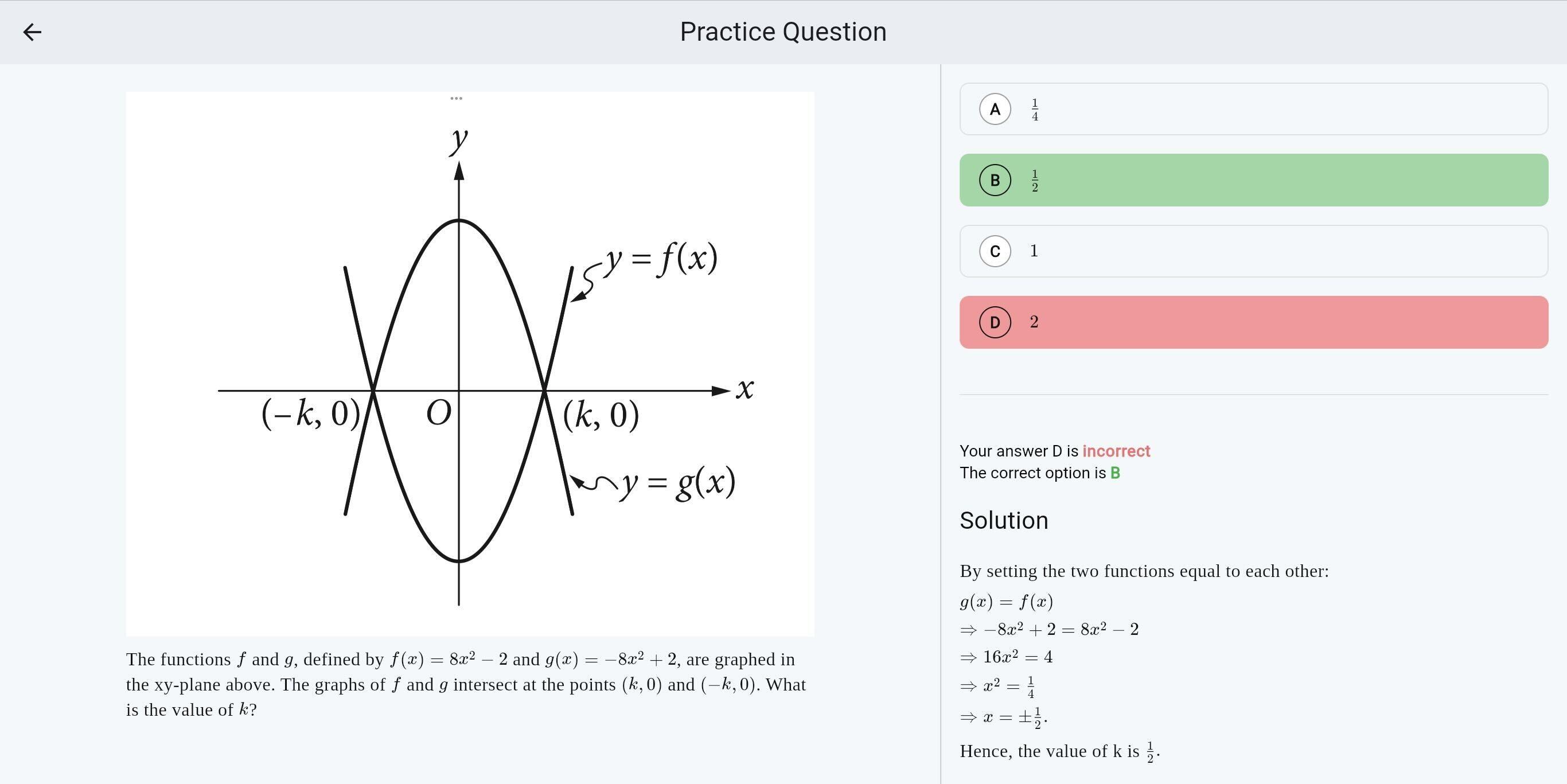Select the circle labeled A
1567x784 pixels.
pyautogui.click(x=995, y=110)
